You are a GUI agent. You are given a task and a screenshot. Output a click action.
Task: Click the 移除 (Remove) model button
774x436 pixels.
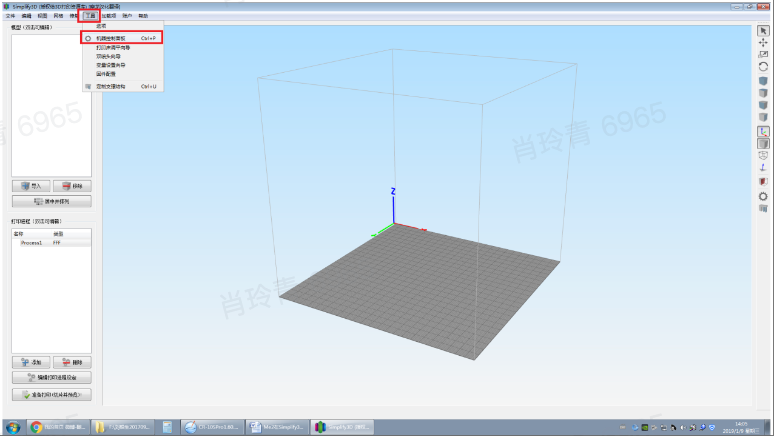(x=72, y=186)
